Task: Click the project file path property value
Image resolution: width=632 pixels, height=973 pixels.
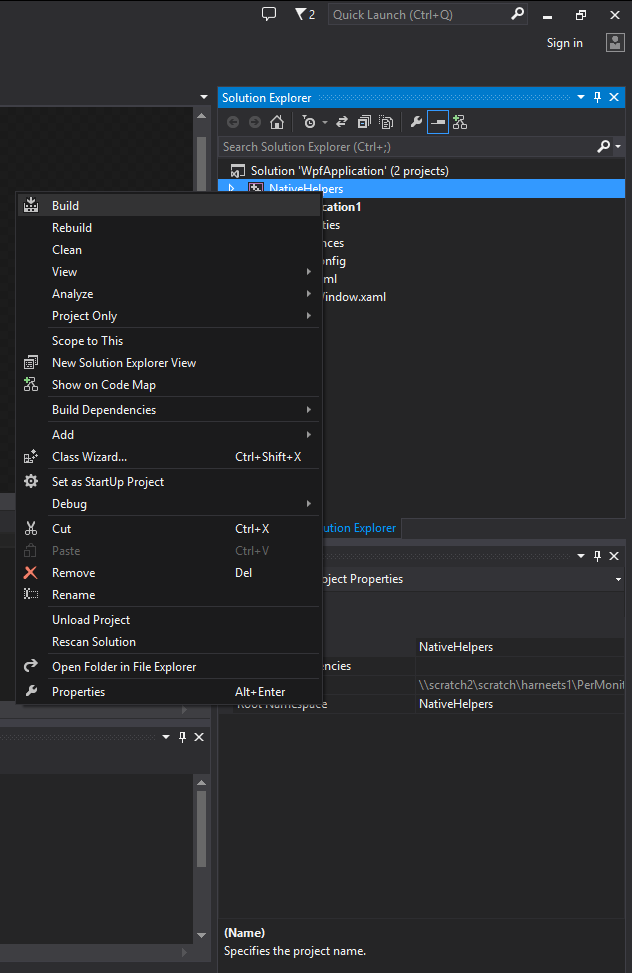Action: coord(520,684)
